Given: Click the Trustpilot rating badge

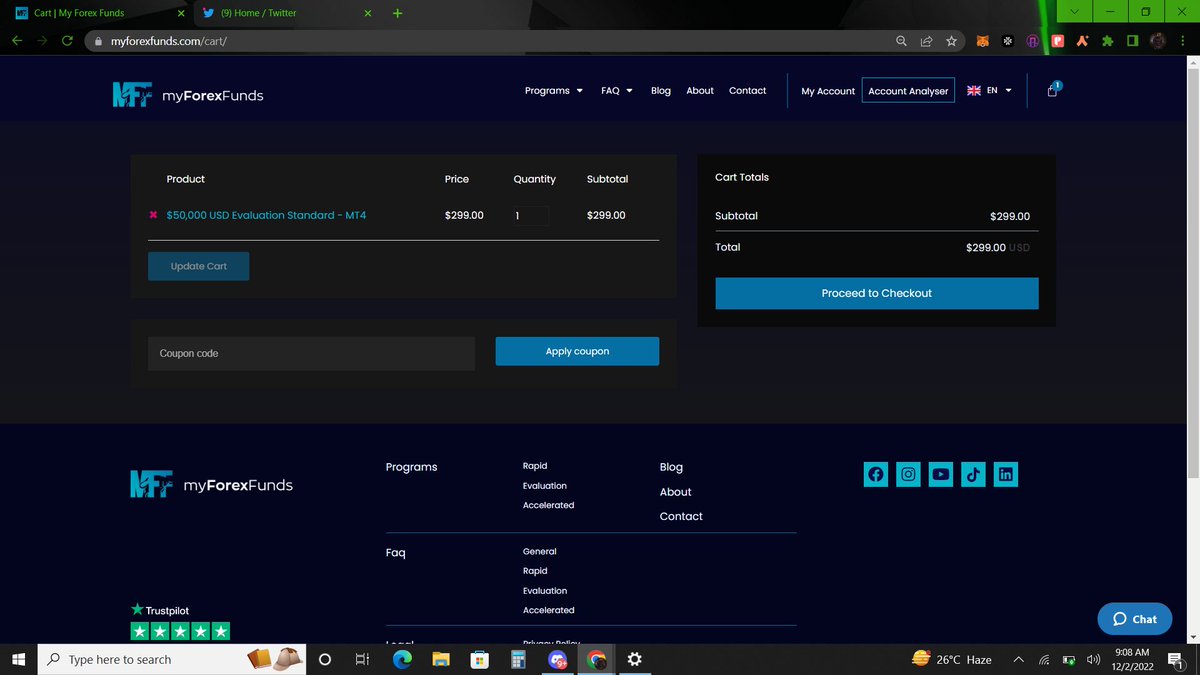Looking at the screenshot, I should point(180,621).
